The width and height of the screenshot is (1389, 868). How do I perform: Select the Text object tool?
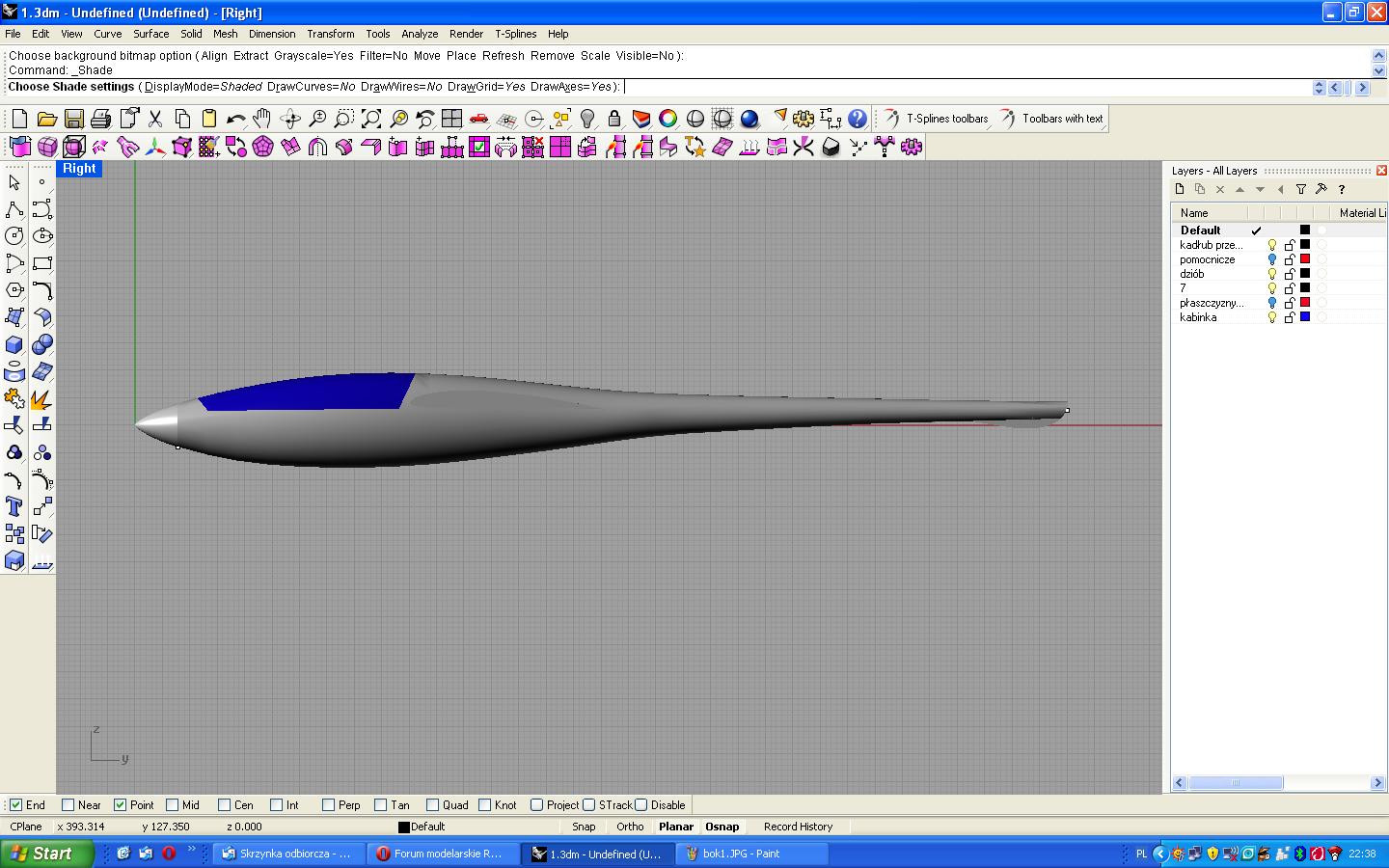click(14, 506)
